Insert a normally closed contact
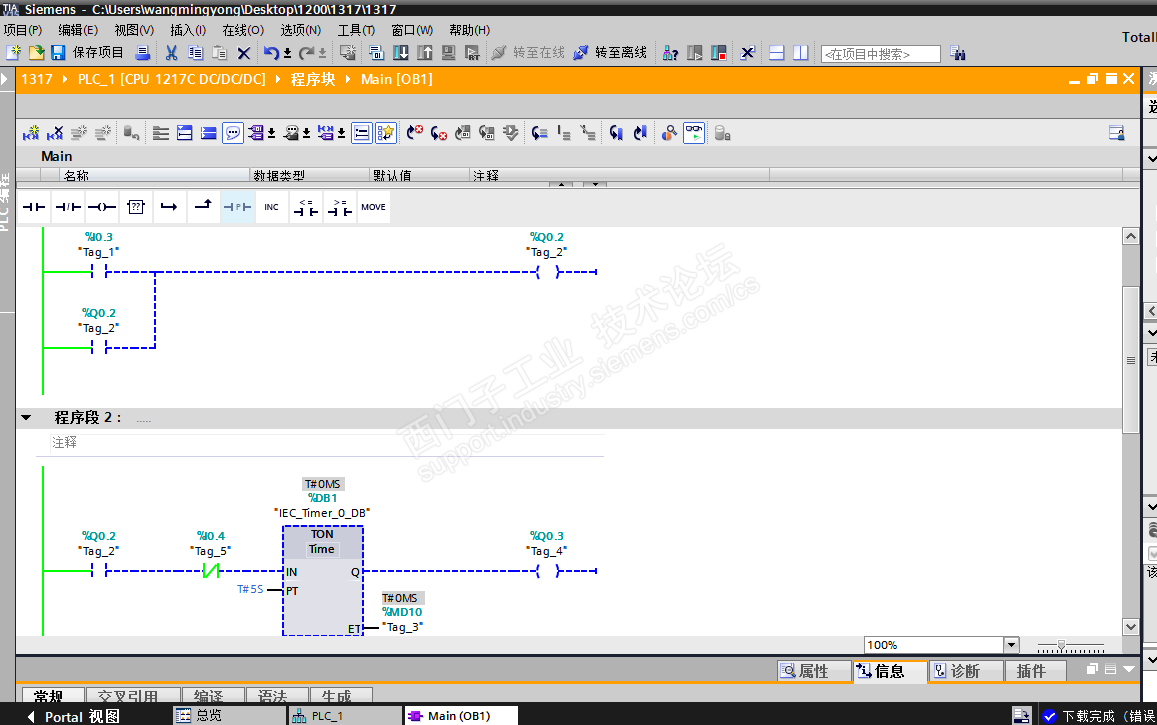The height and width of the screenshot is (725, 1157). click(x=68, y=207)
